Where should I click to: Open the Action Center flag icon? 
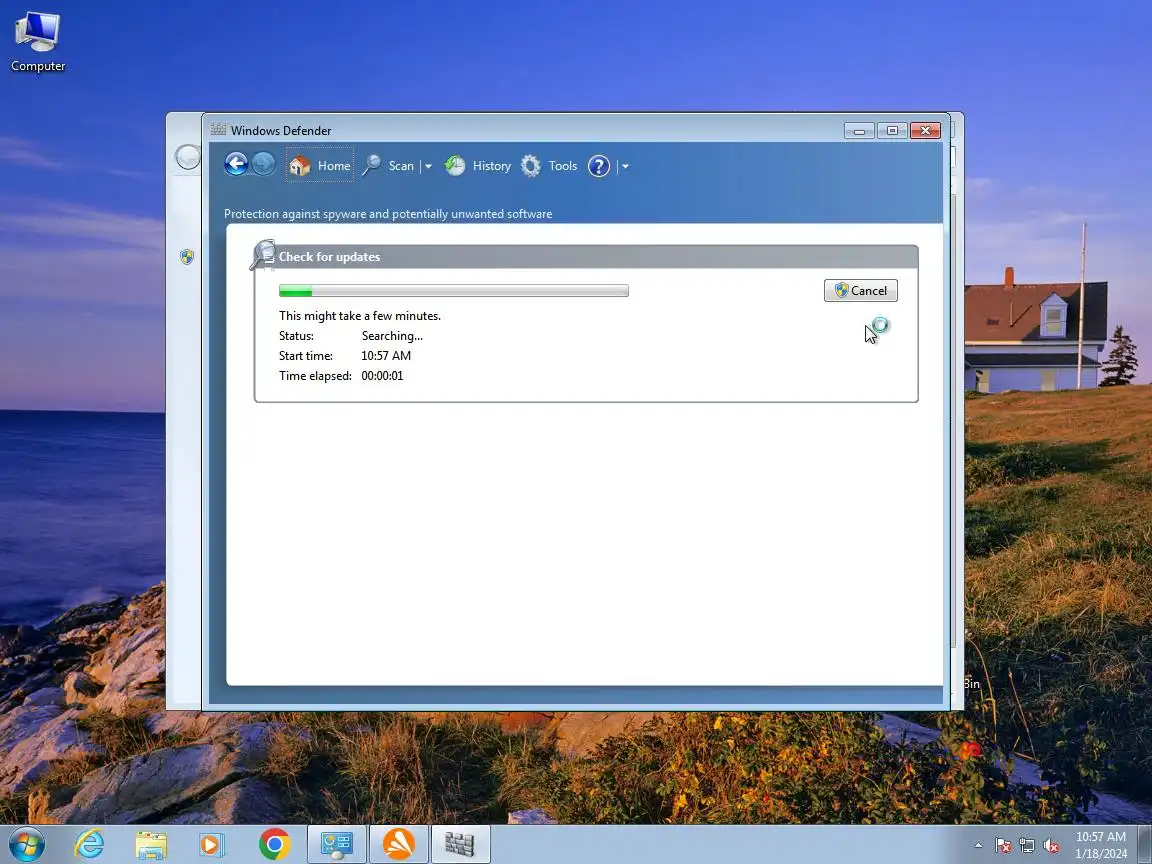coord(1003,846)
